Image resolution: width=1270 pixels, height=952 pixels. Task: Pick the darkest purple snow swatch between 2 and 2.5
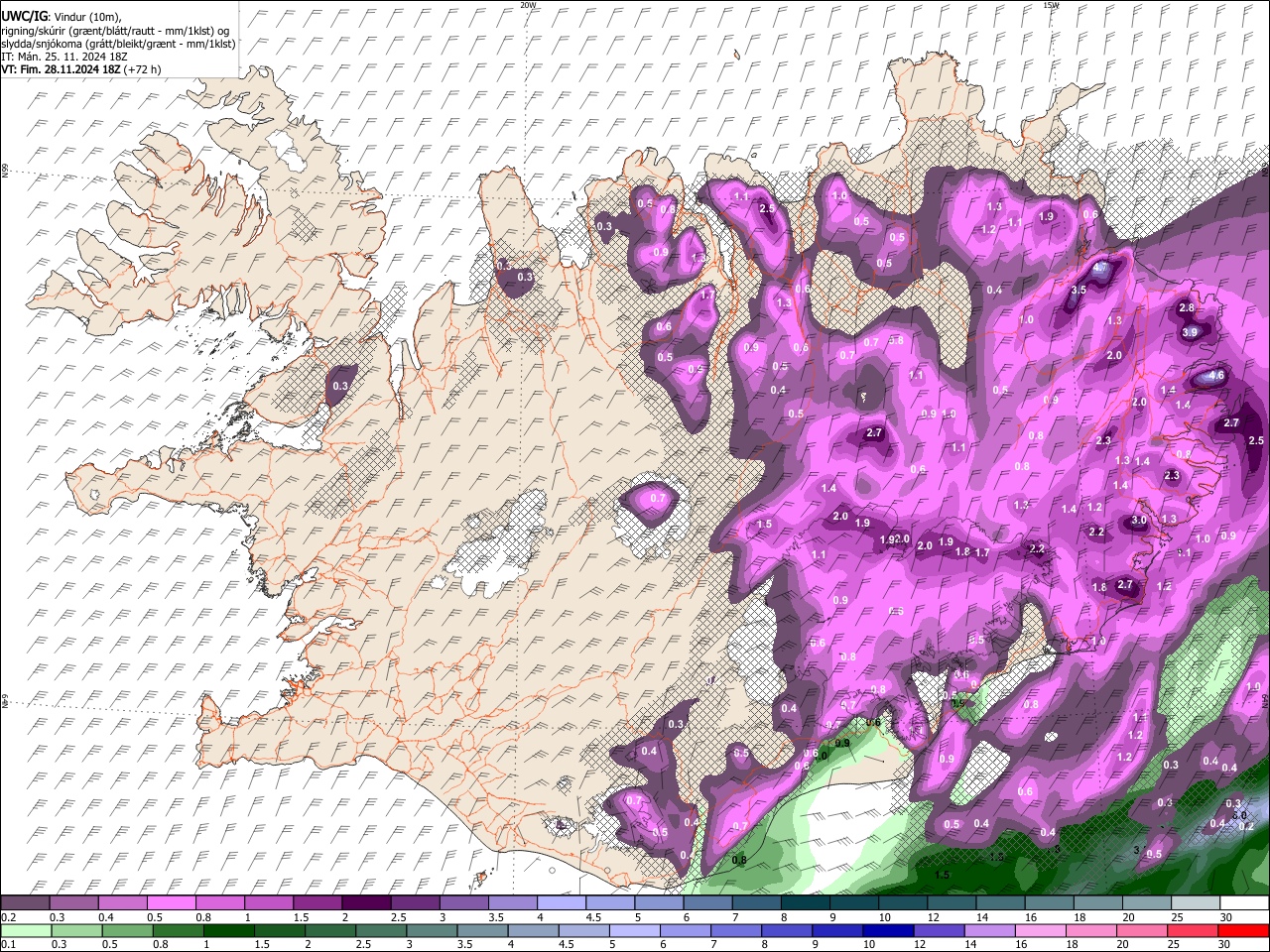pyautogui.click(x=365, y=903)
